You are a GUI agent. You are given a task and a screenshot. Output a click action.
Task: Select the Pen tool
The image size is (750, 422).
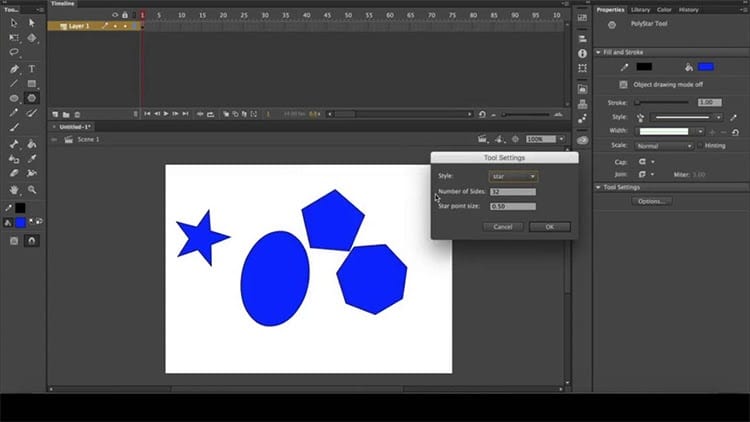pyautogui.click(x=14, y=69)
